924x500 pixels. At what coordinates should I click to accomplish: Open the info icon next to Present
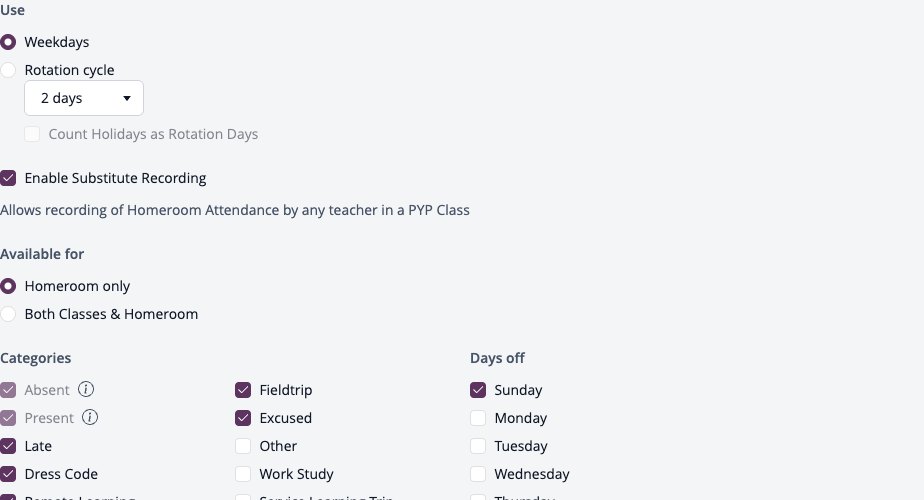point(90,417)
